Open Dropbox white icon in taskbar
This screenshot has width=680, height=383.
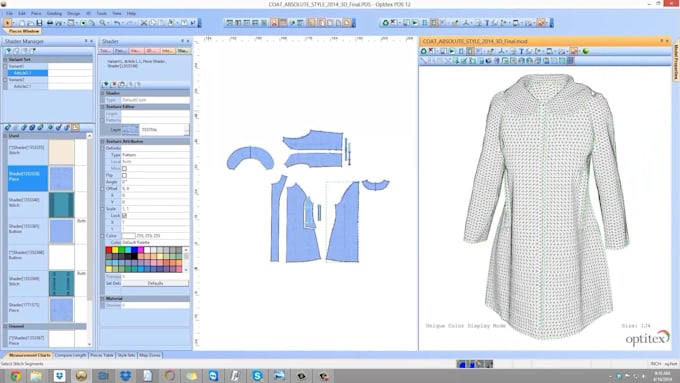click(59, 376)
